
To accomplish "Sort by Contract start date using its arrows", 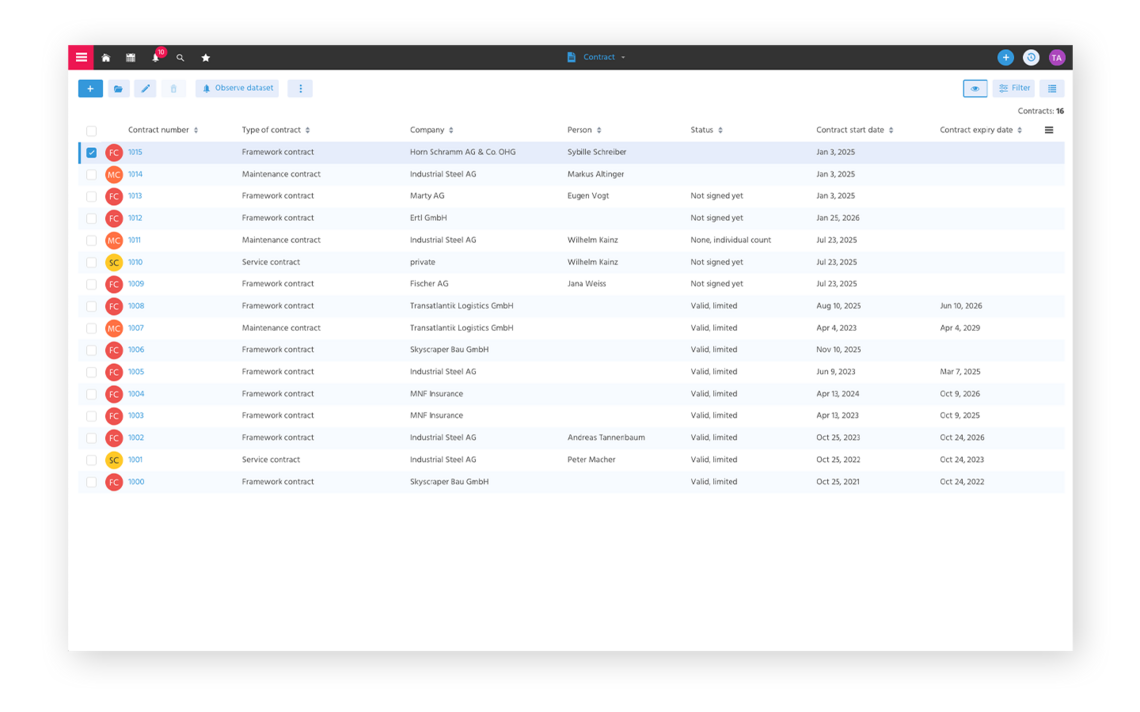I will [889, 129].
